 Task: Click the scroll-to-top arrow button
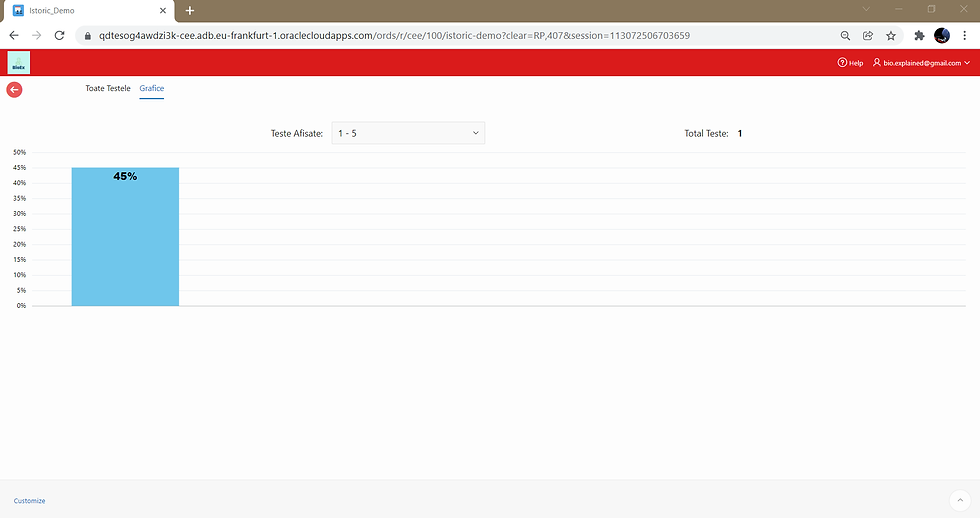960,501
